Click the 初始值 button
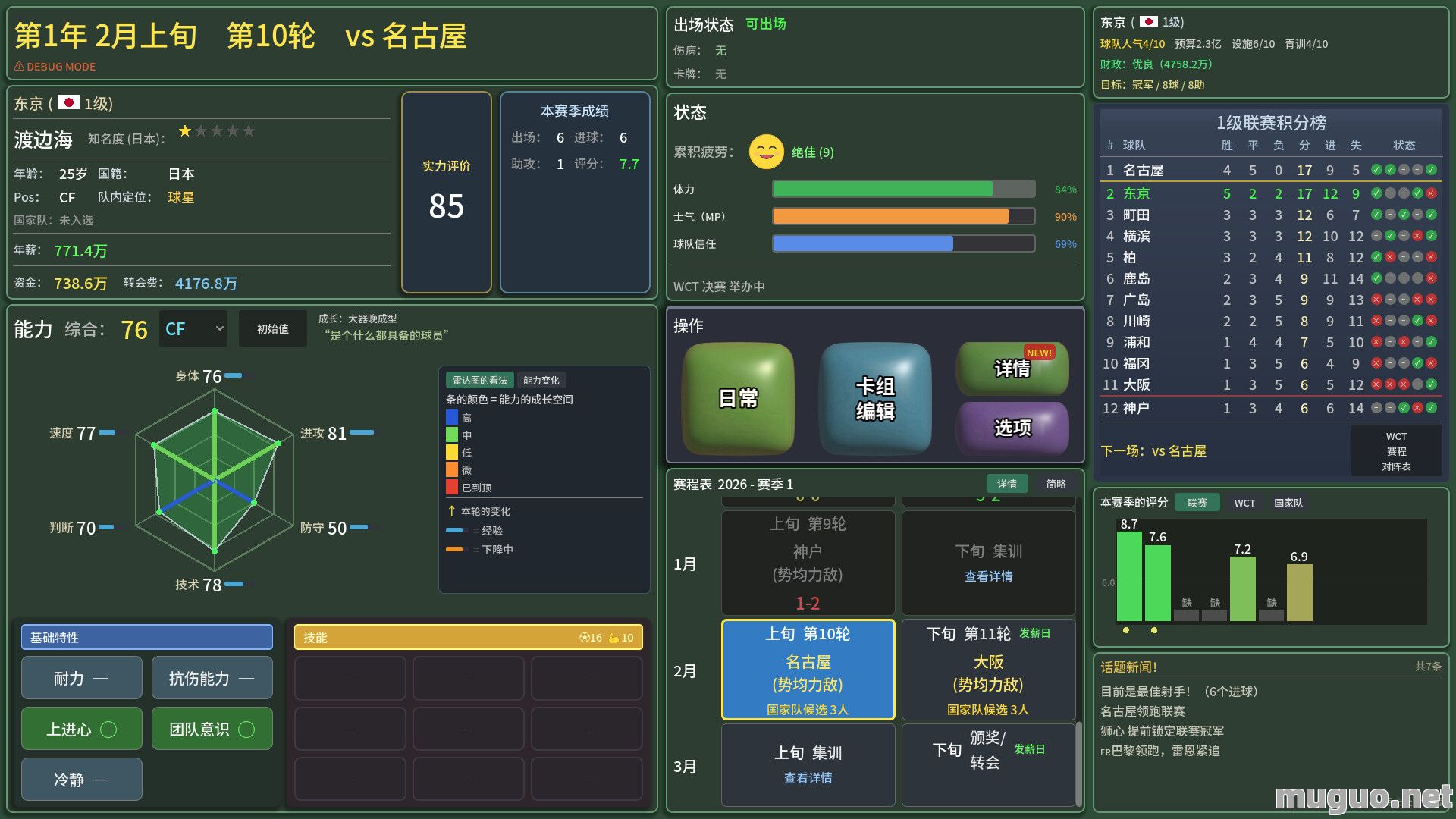The height and width of the screenshot is (819, 1456). point(273,328)
